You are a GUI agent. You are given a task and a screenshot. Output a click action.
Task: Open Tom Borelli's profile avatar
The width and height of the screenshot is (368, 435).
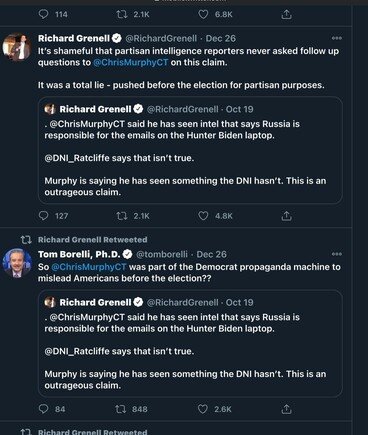click(17, 263)
